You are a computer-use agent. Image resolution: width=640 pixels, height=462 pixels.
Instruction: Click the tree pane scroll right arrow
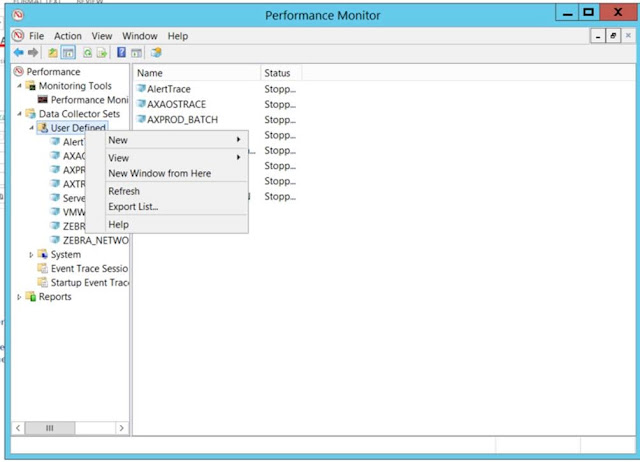coord(121,428)
